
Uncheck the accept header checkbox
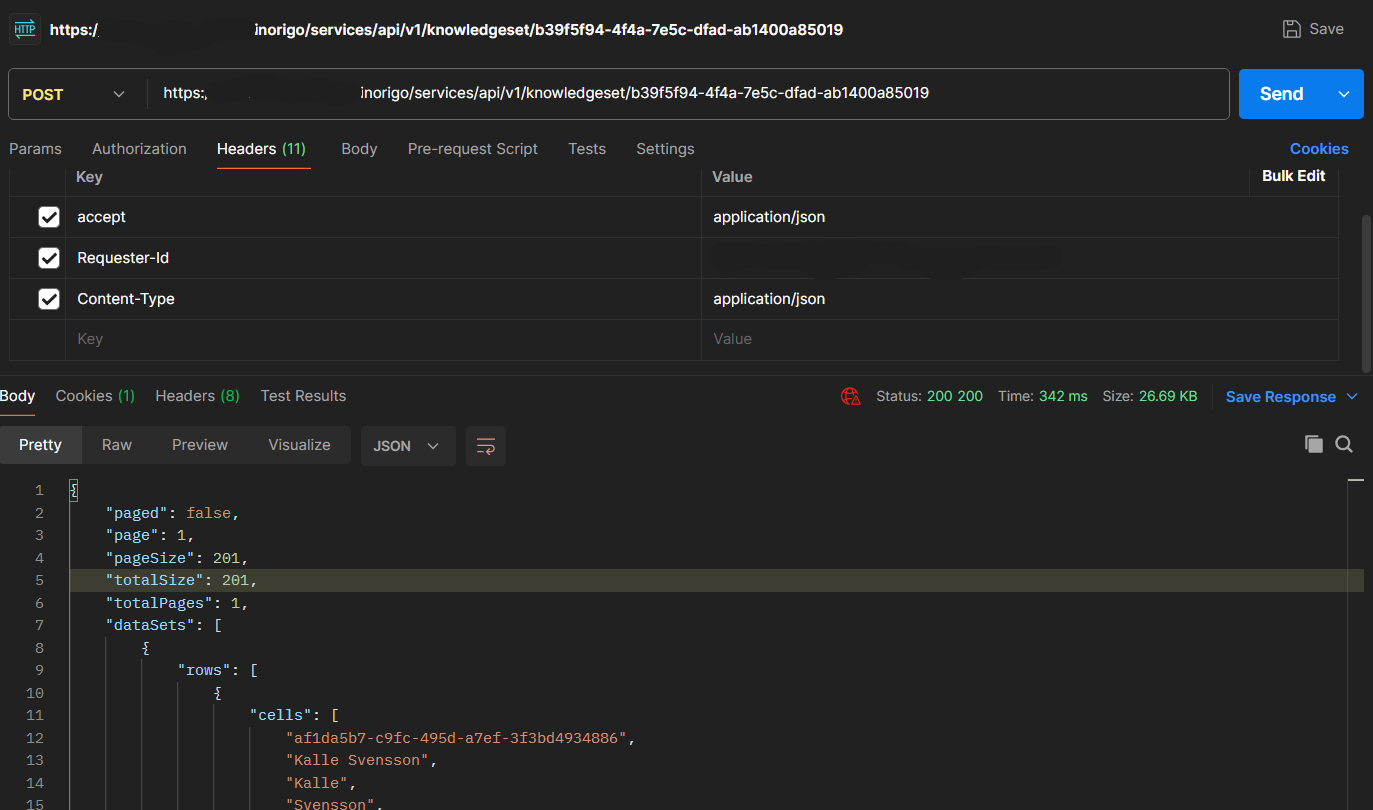pyautogui.click(x=48, y=217)
